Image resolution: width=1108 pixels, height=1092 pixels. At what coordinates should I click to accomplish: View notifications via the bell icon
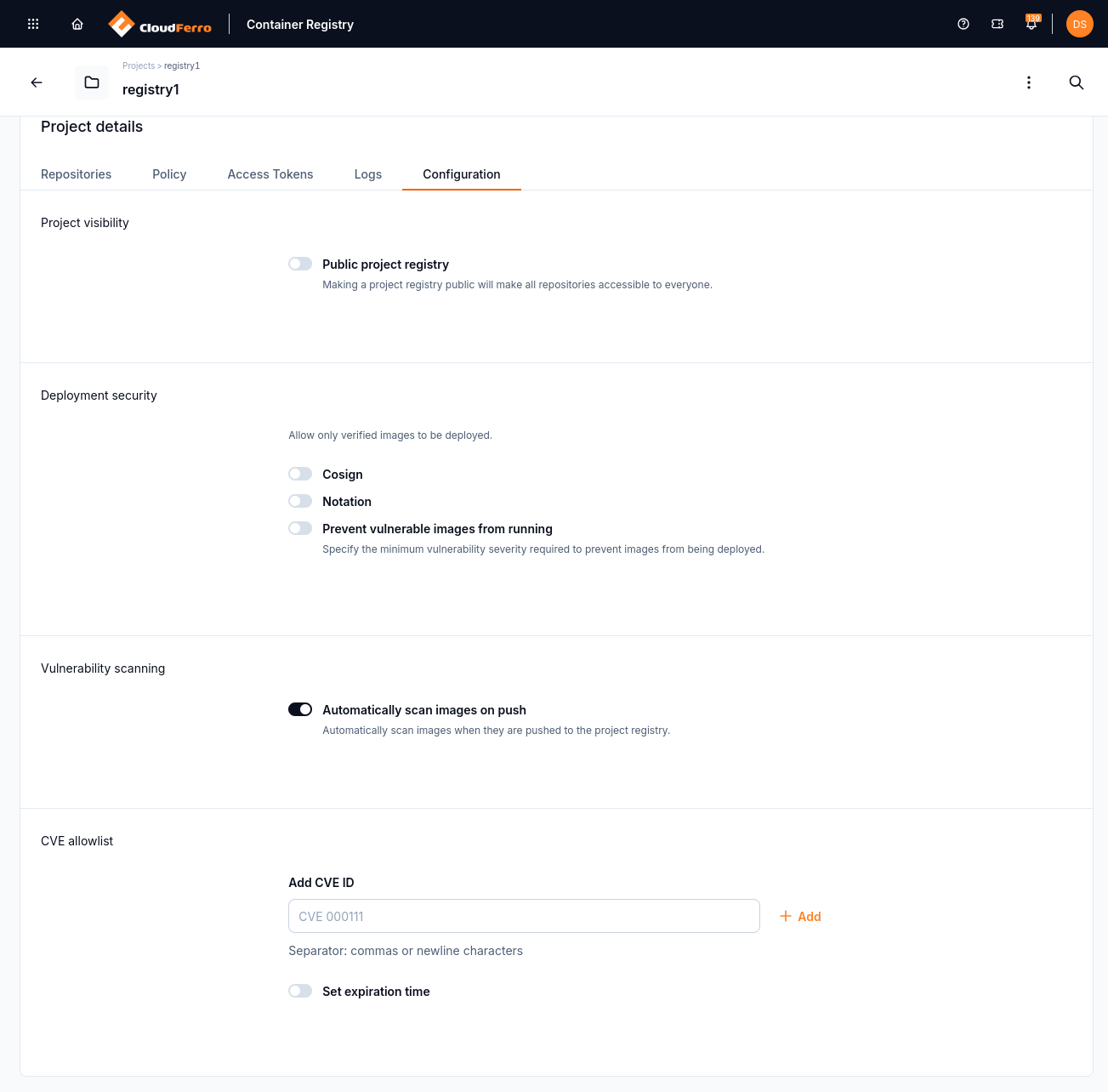[x=1031, y=24]
